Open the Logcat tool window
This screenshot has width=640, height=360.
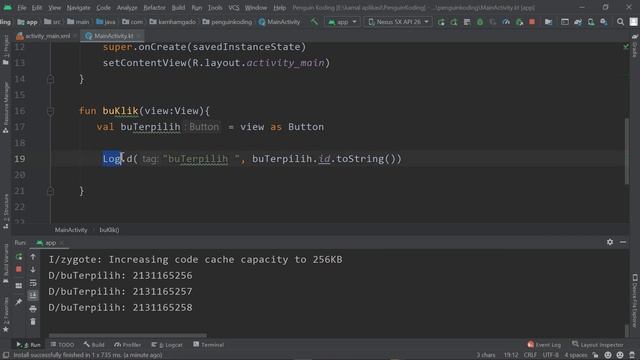167,345
